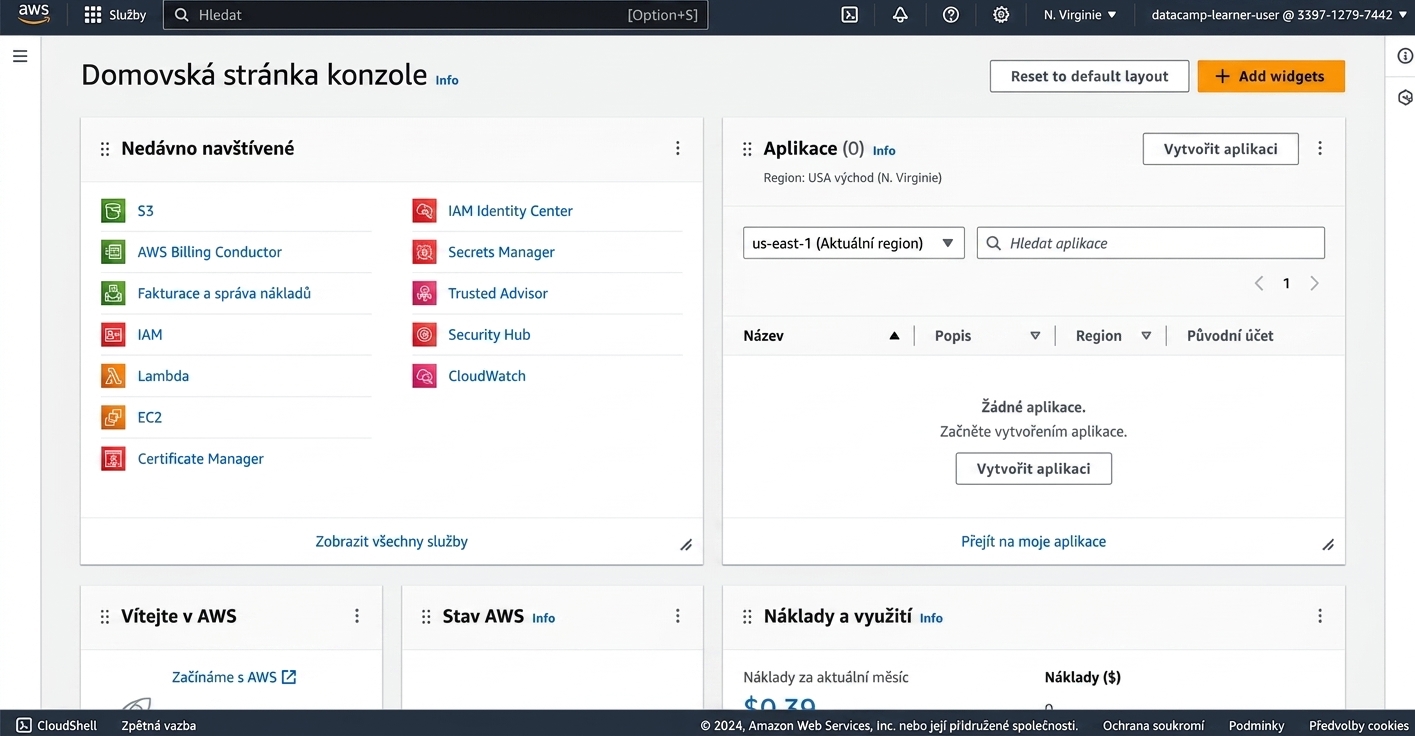This screenshot has width=1415, height=736.
Task: Open Ochrana soukromí footer link
Action: coord(1153,725)
